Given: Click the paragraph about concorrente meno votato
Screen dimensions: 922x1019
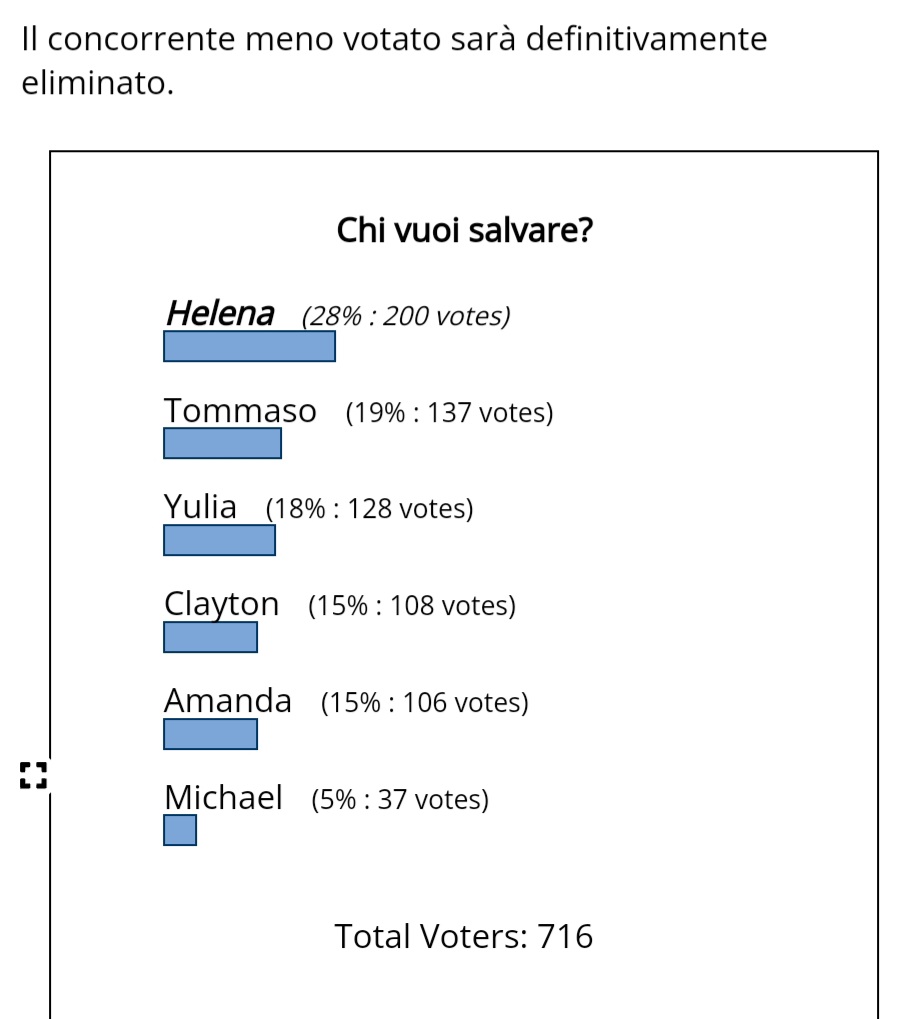Looking at the screenshot, I should (x=394, y=60).
